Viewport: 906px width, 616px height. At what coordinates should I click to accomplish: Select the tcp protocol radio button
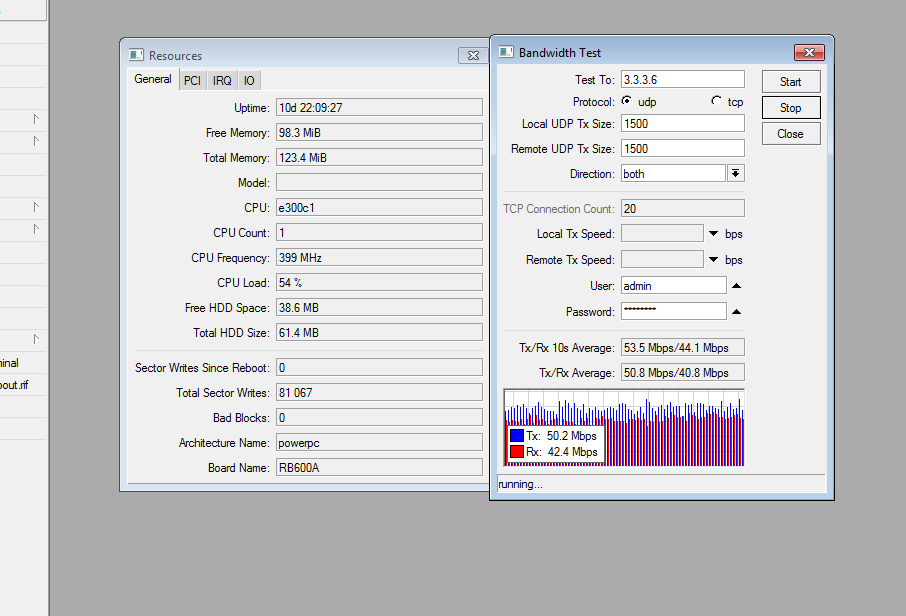click(716, 101)
